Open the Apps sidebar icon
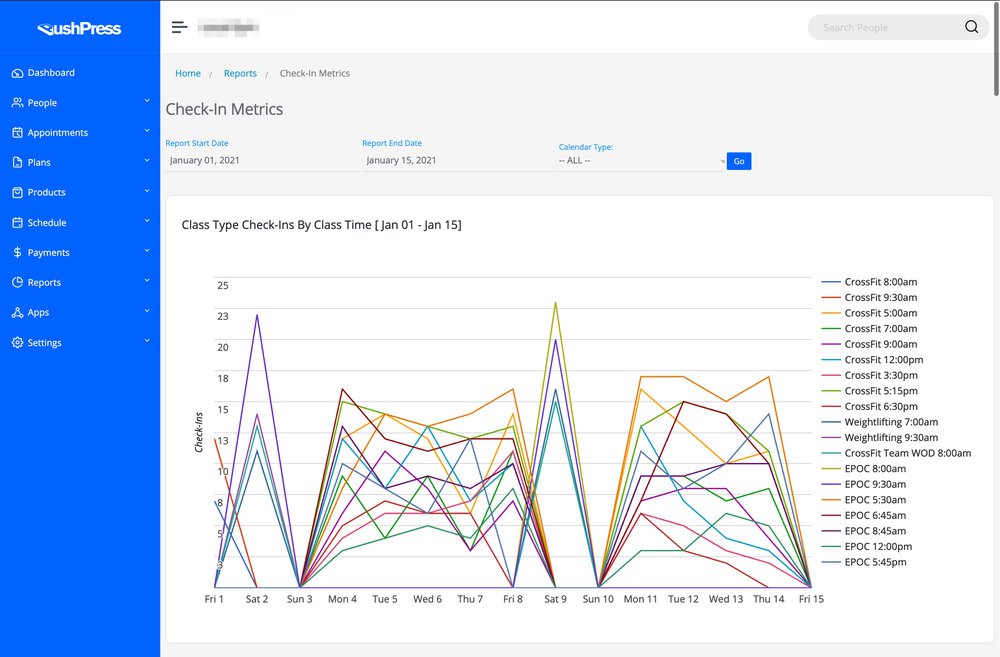Image resolution: width=1000 pixels, height=657 pixels. point(17,312)
